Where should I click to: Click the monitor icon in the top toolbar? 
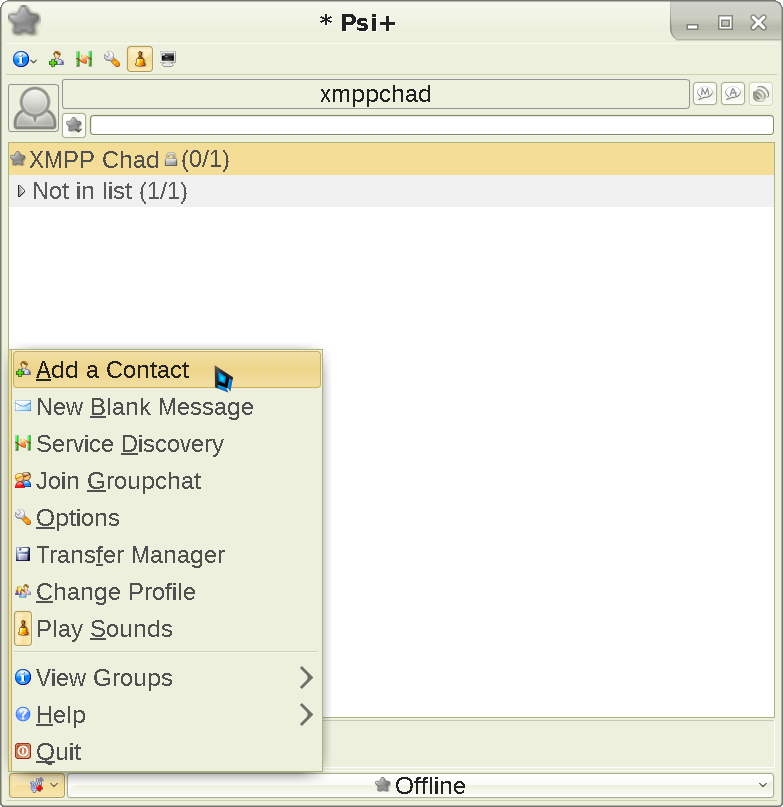(x=168, y=60)
